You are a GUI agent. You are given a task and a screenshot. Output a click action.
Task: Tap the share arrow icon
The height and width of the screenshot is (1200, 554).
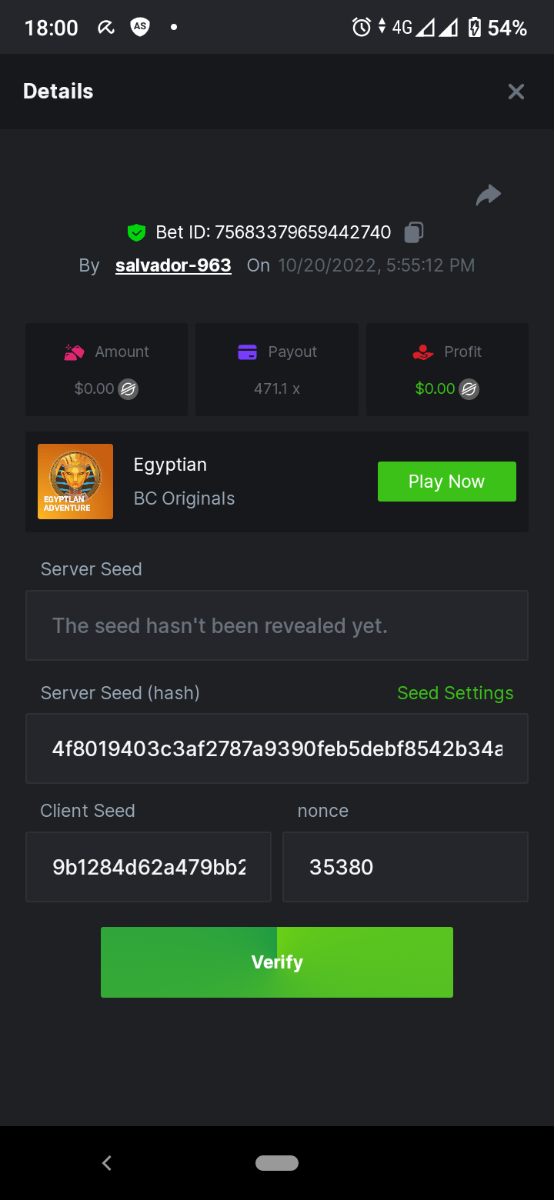(x=488, y=195)
